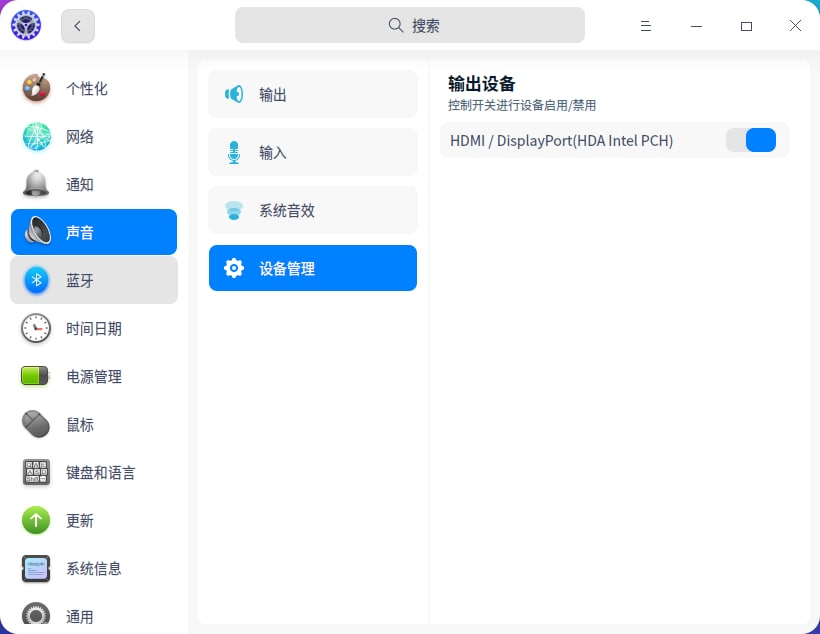Open 系统信息 settings
The image size is (820, 634).
pyautogui.click(x=94, y=569)
